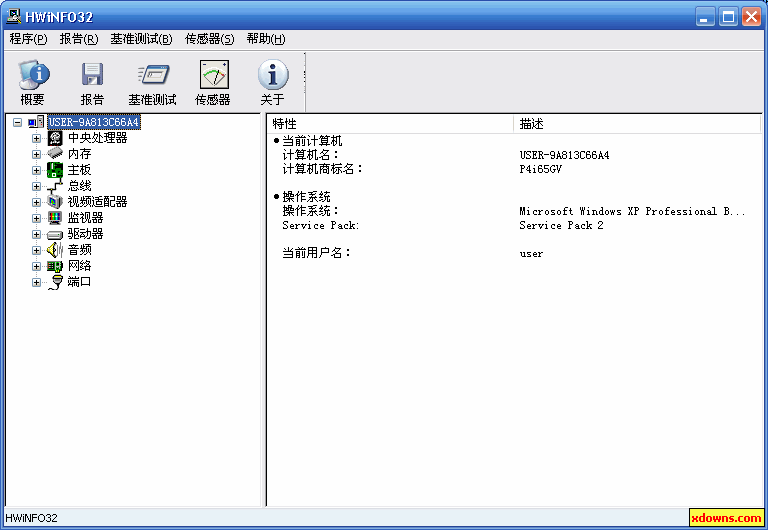Expand the 主板 tree node
Screen dimensions: 768x530
click(x=36, y=170)
